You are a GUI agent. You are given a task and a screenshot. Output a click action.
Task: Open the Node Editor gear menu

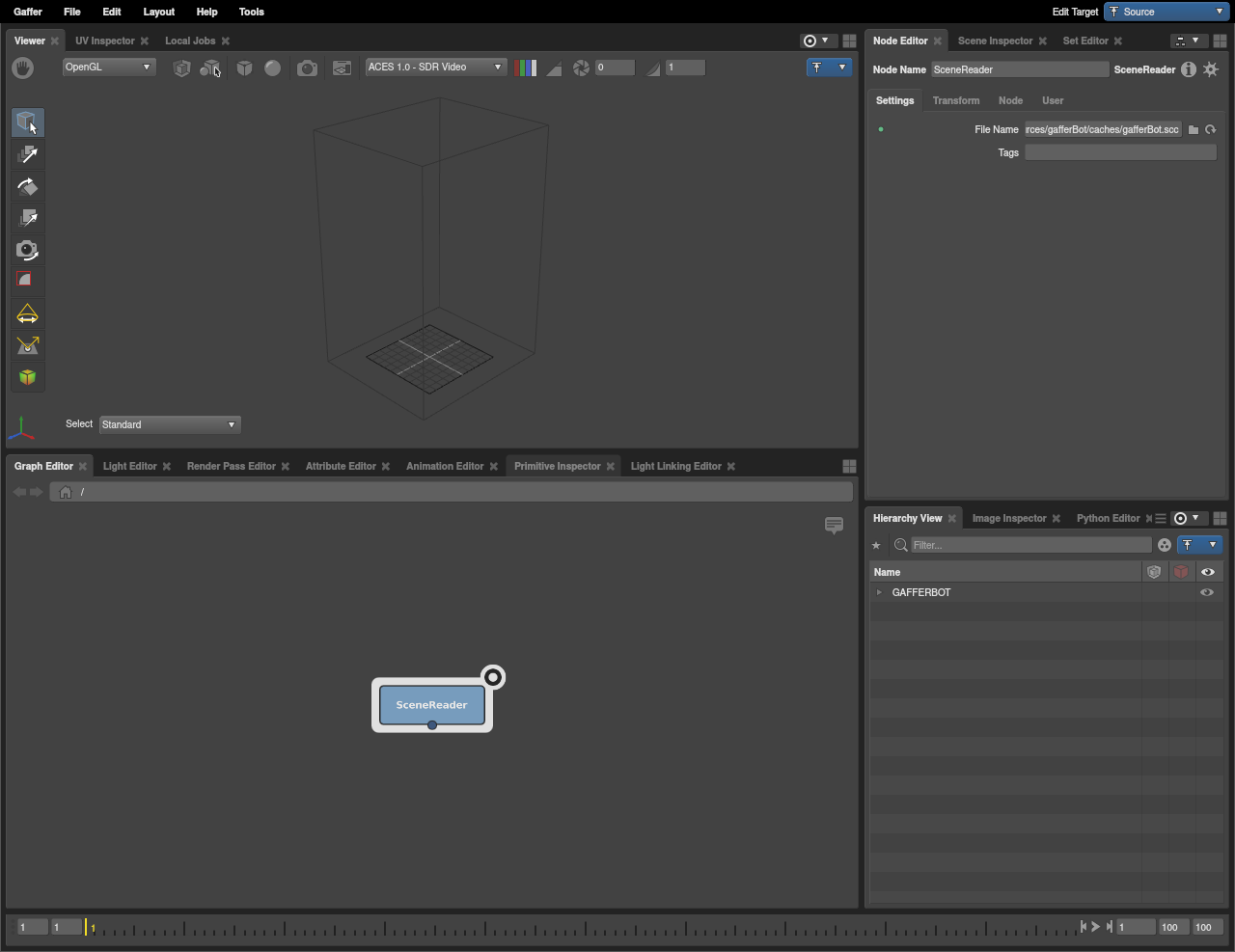(x=1211, y=69)
